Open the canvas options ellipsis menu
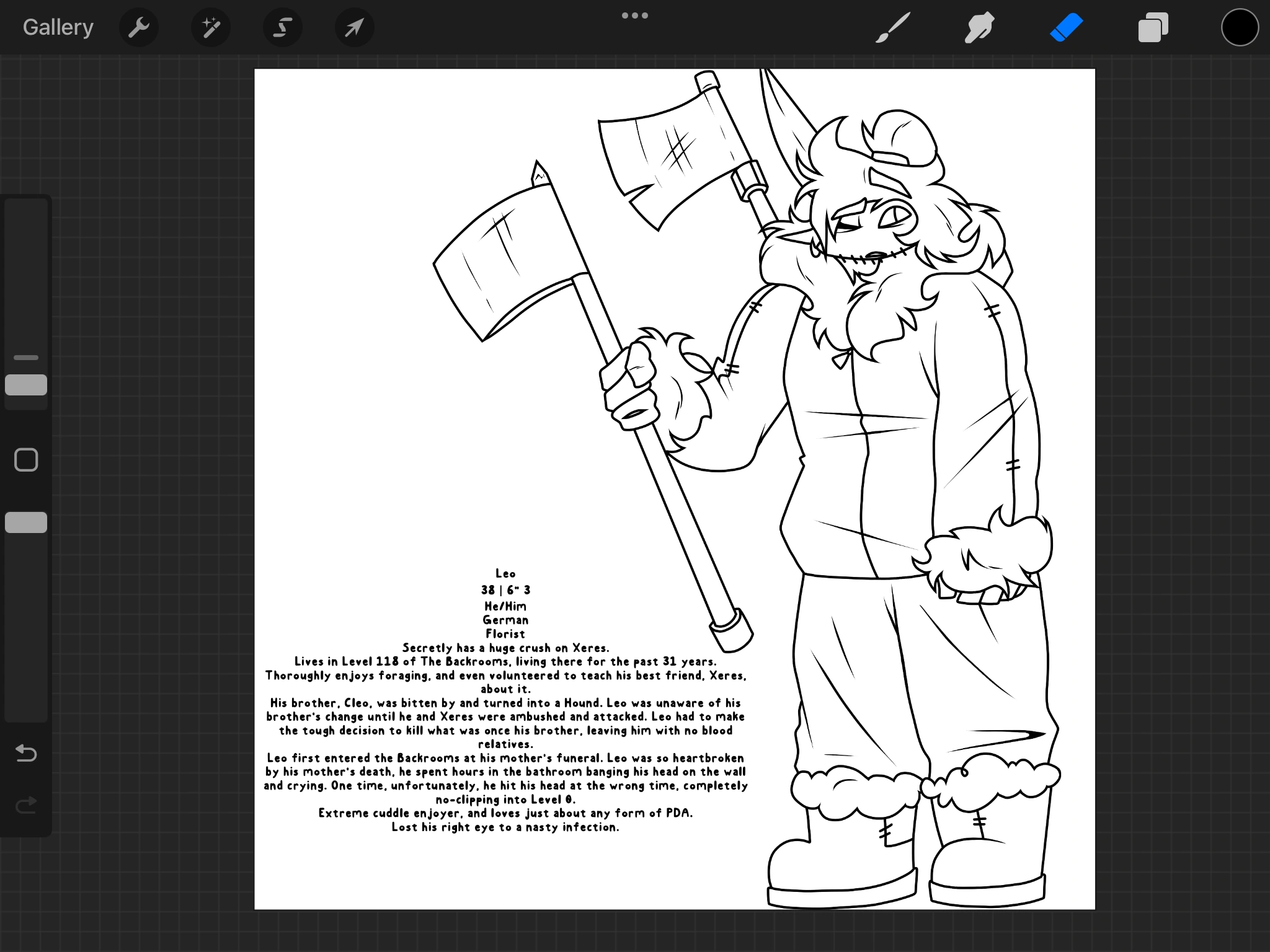 pyautogui.click(x=635, y=15)
